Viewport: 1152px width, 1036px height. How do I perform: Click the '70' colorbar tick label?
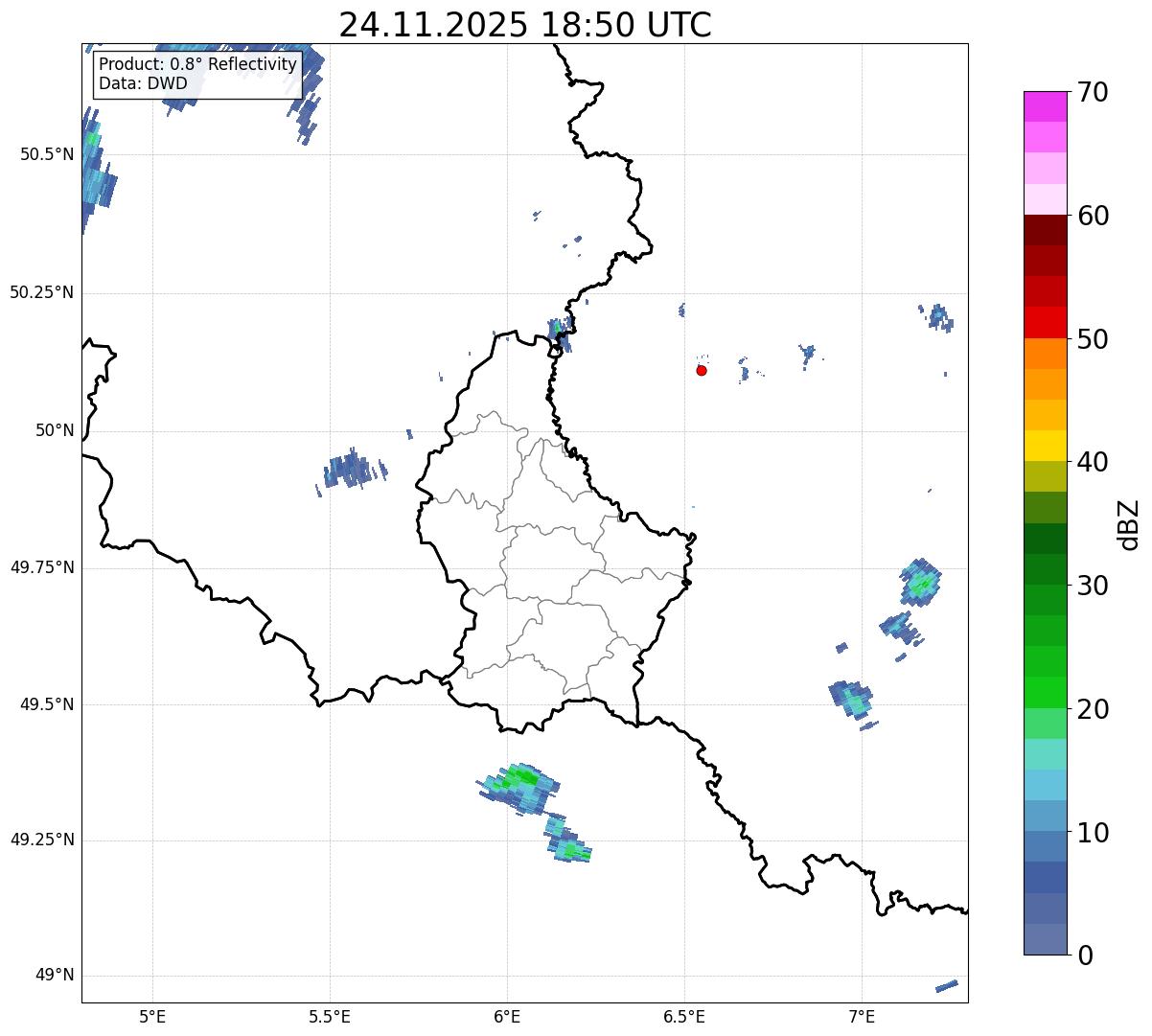click(x=1093, y=93)
